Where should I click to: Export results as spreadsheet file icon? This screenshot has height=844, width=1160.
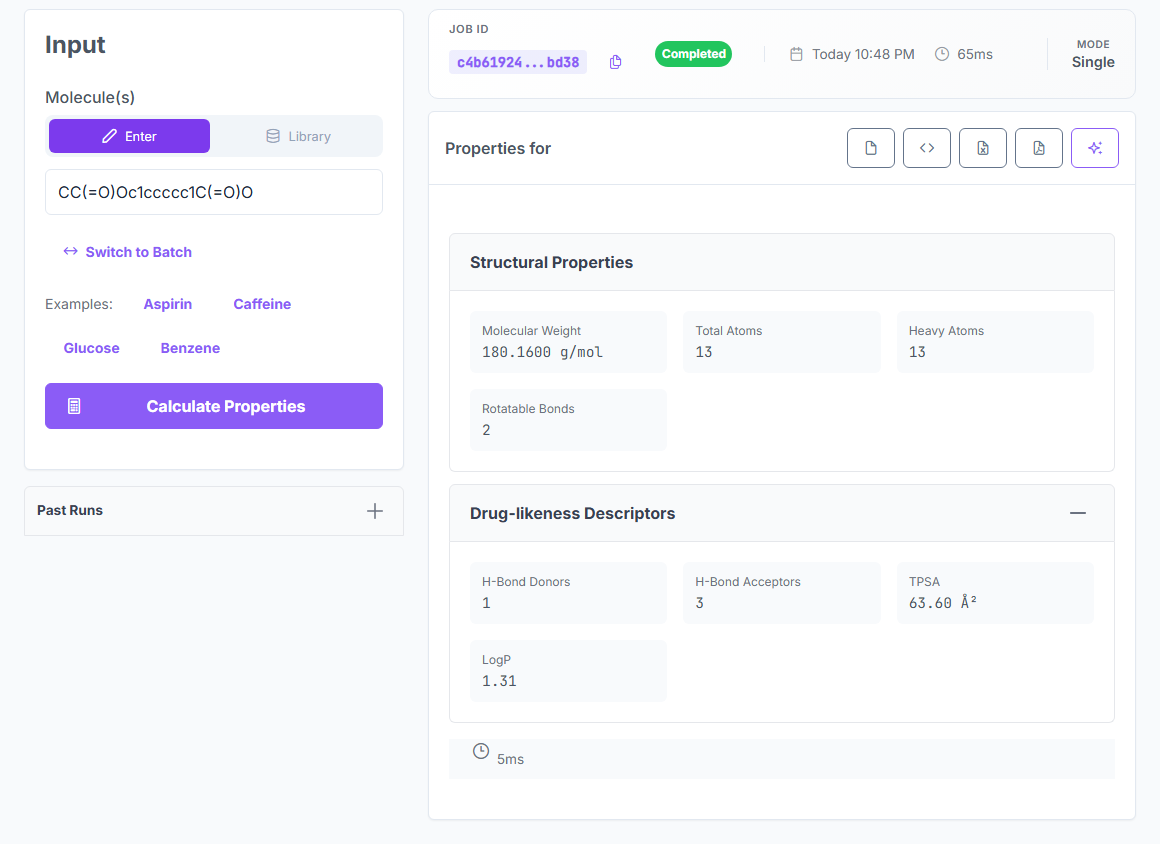pyautogui.click(x=982, y=148)
